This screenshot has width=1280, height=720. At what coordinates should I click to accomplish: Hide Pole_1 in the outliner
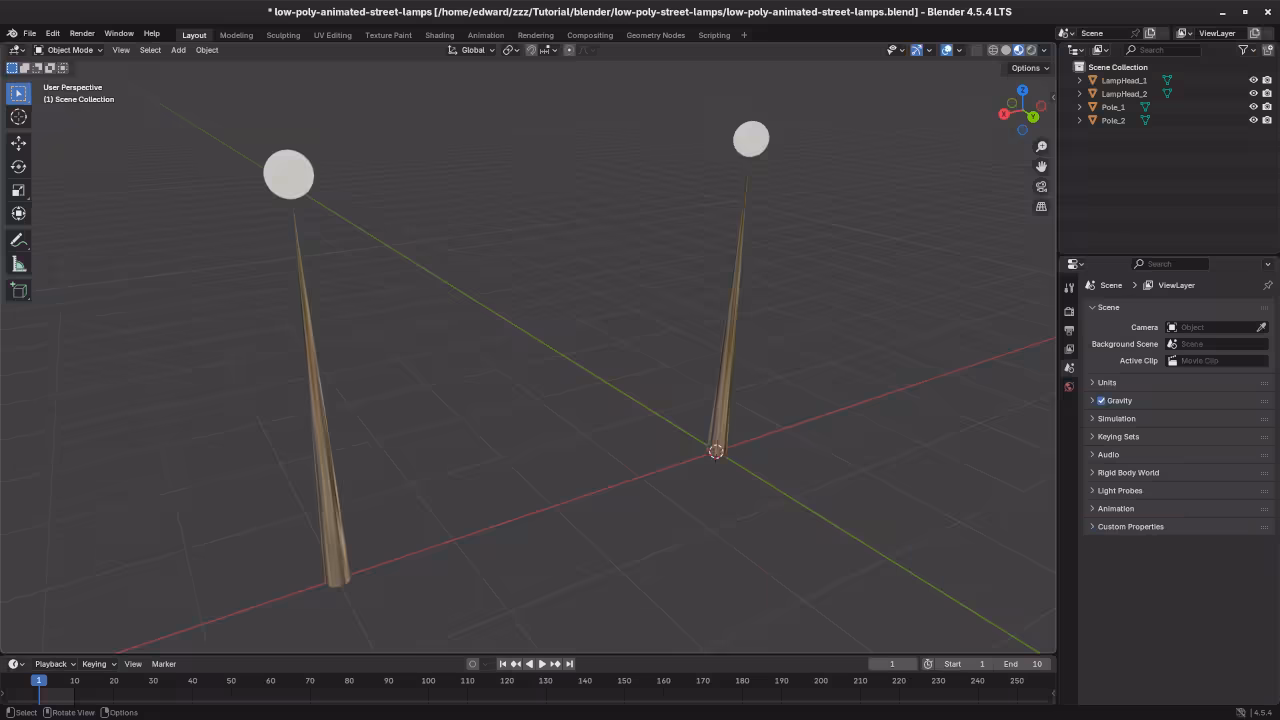pos(1253,106)
